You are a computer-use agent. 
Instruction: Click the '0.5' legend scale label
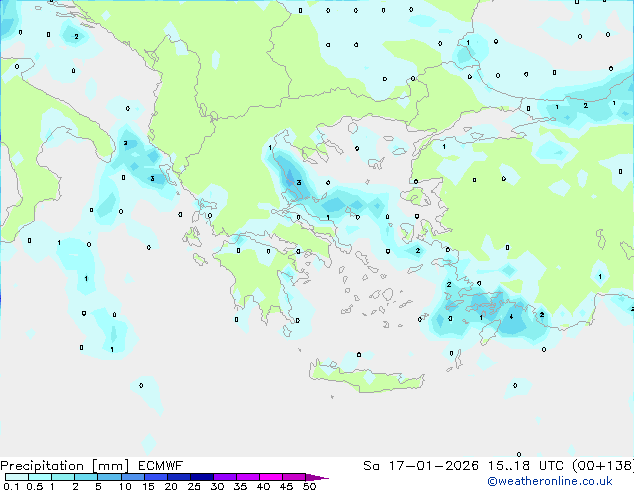[35, 486]
